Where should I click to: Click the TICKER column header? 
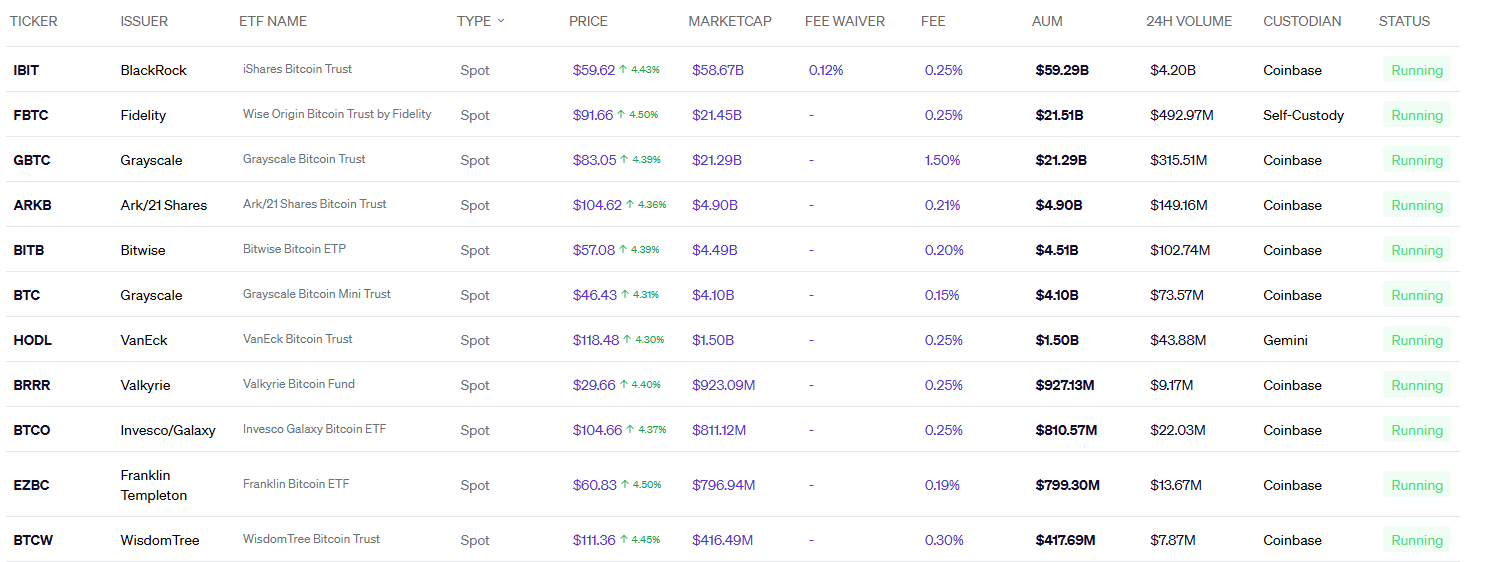pos(33,21)
